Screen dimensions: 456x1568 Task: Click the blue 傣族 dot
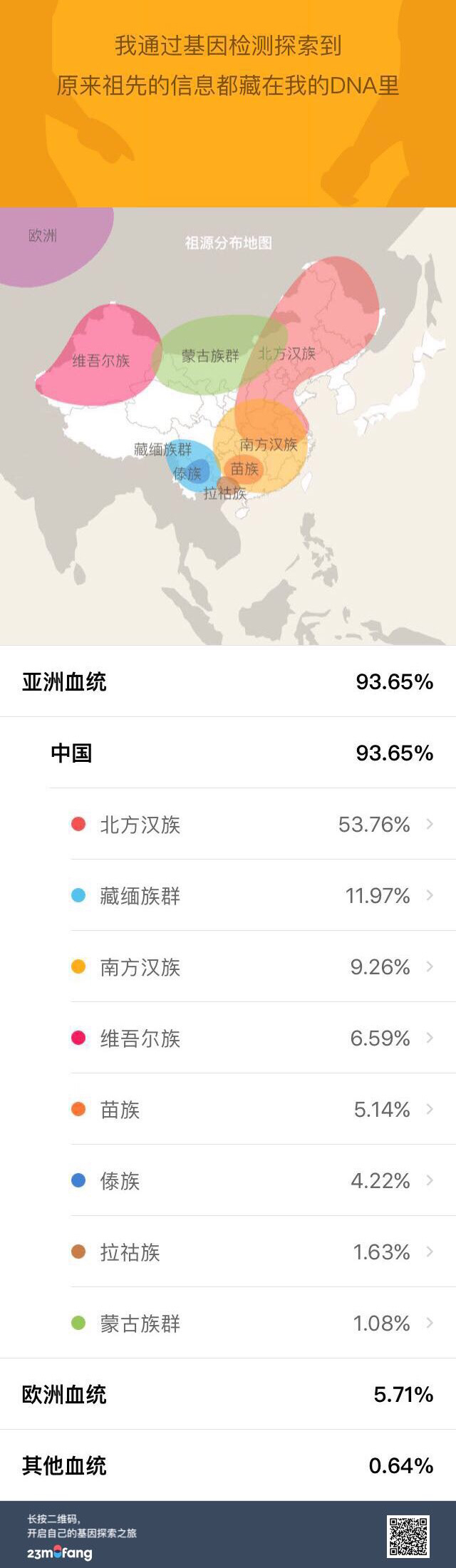tap(78, 1180)
